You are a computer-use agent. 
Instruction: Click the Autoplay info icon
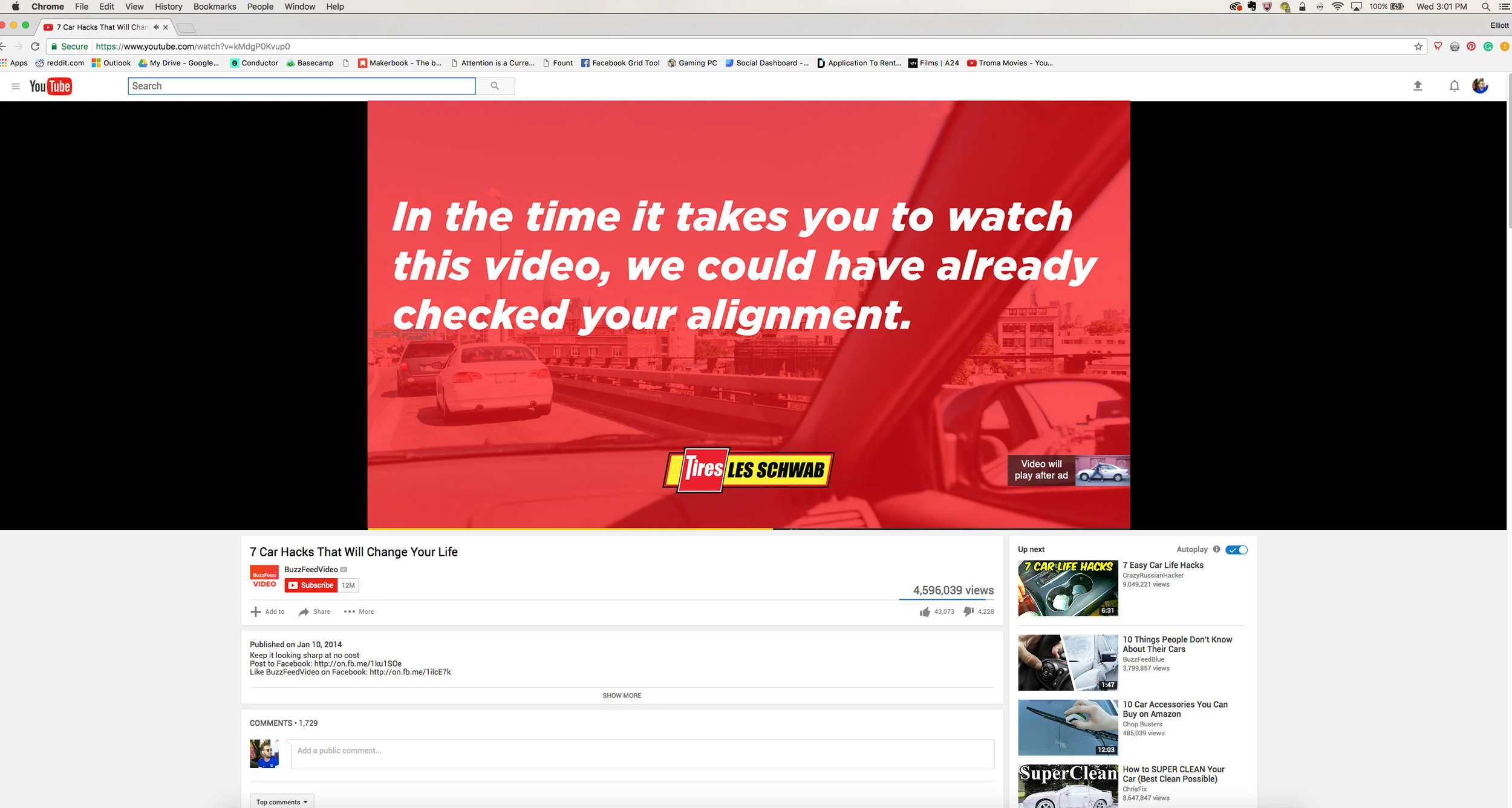(1216, 549)
